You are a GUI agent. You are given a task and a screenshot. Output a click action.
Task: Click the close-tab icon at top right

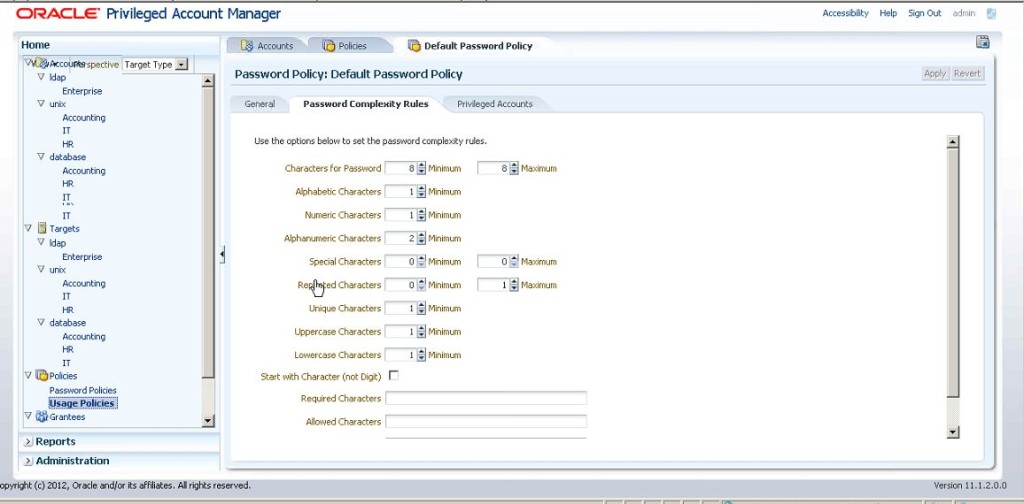(982, 42)
